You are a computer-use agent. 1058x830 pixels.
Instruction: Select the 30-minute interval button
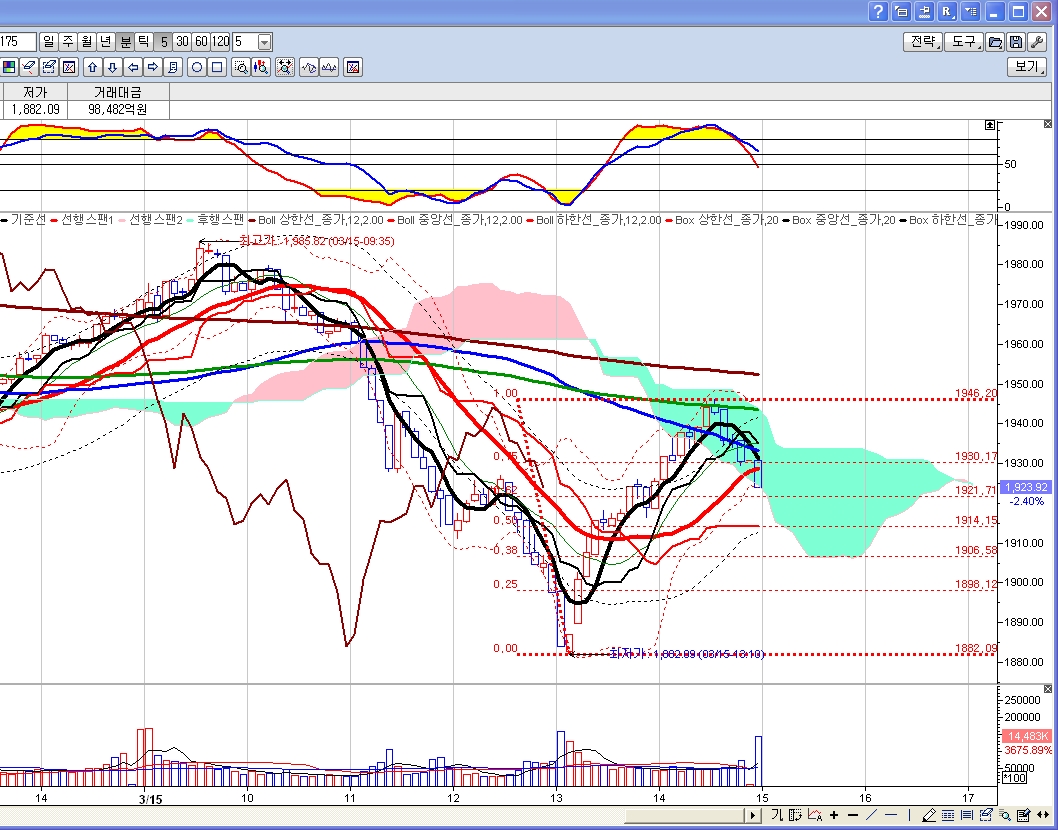(182, 42)
